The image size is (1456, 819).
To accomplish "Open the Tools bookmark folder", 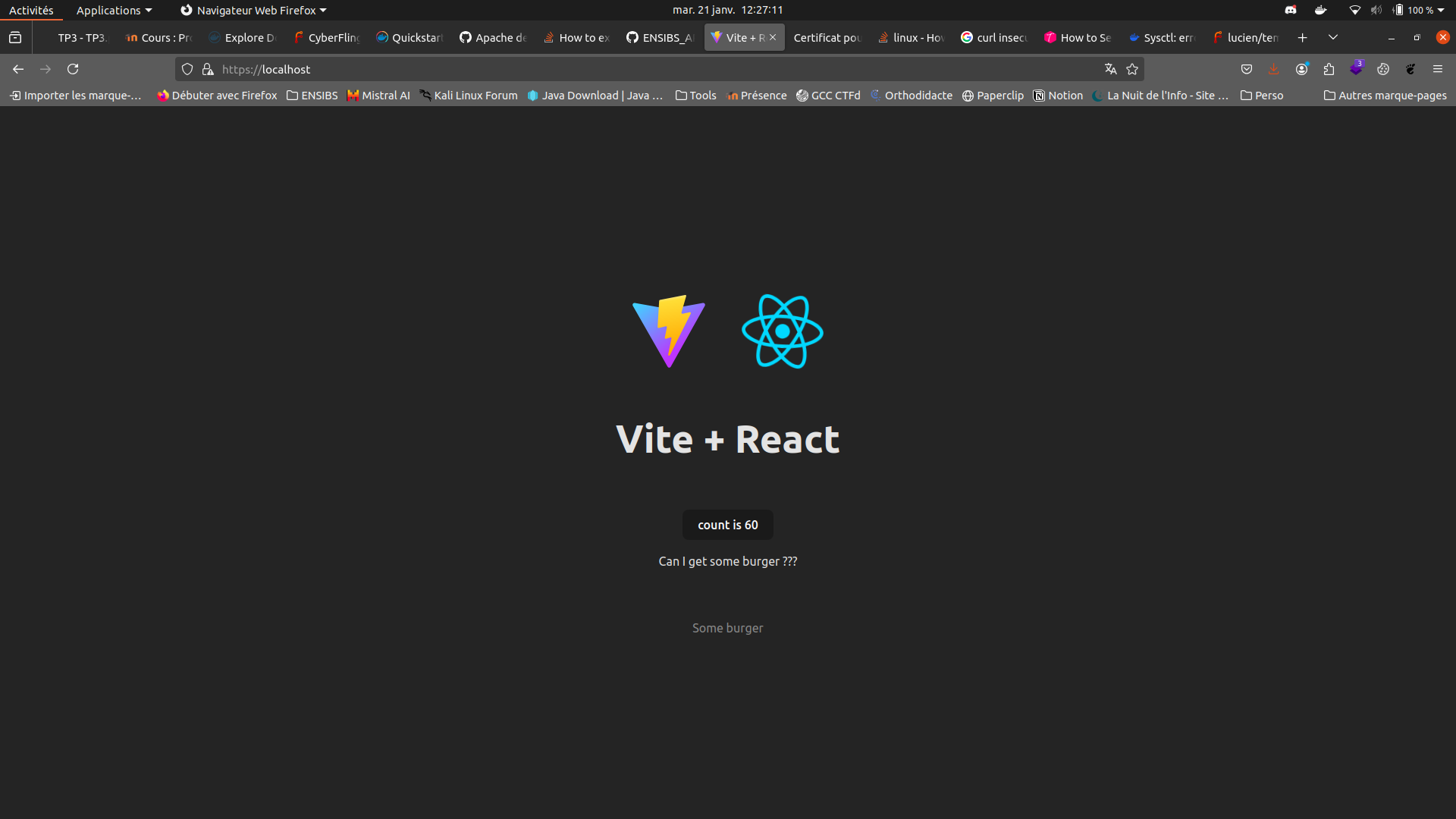I will pyautogui.click(x=695, y=96).
